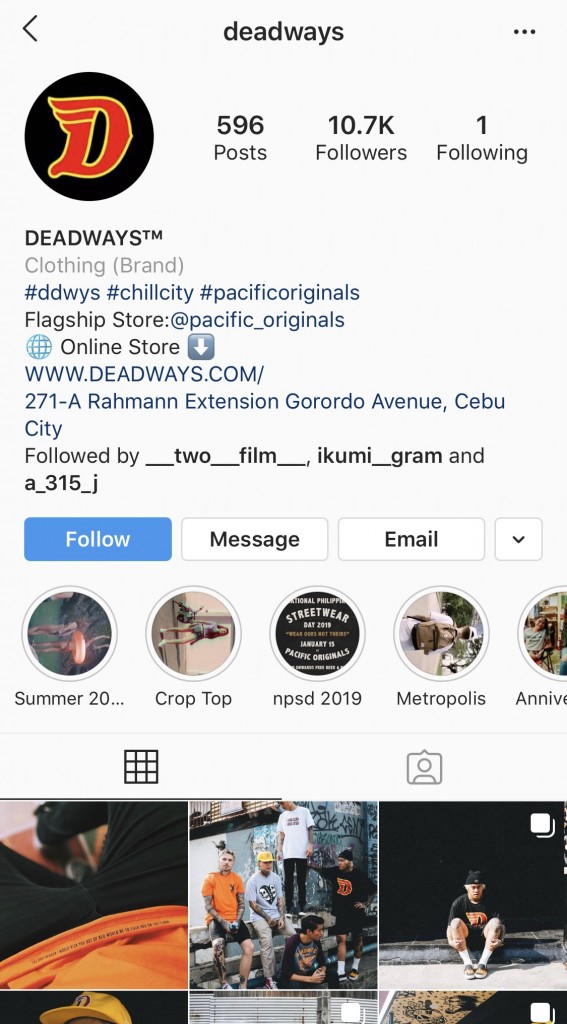Image resolution: width=567 pixels, height=1024 pixels.
Task: Open the npsd 2019 story highlight
Action: (317, 633)
